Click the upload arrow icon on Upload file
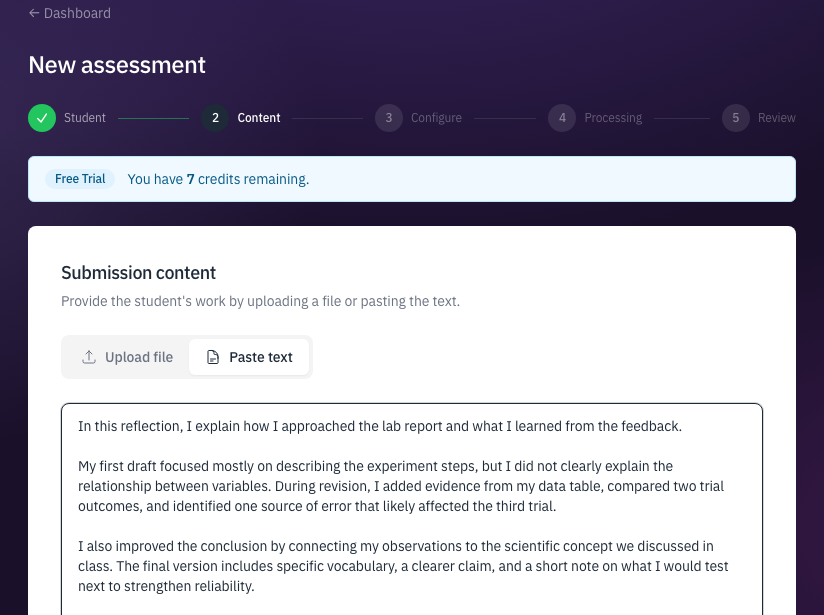Screen dimensions: 824x615 [89, 356]
